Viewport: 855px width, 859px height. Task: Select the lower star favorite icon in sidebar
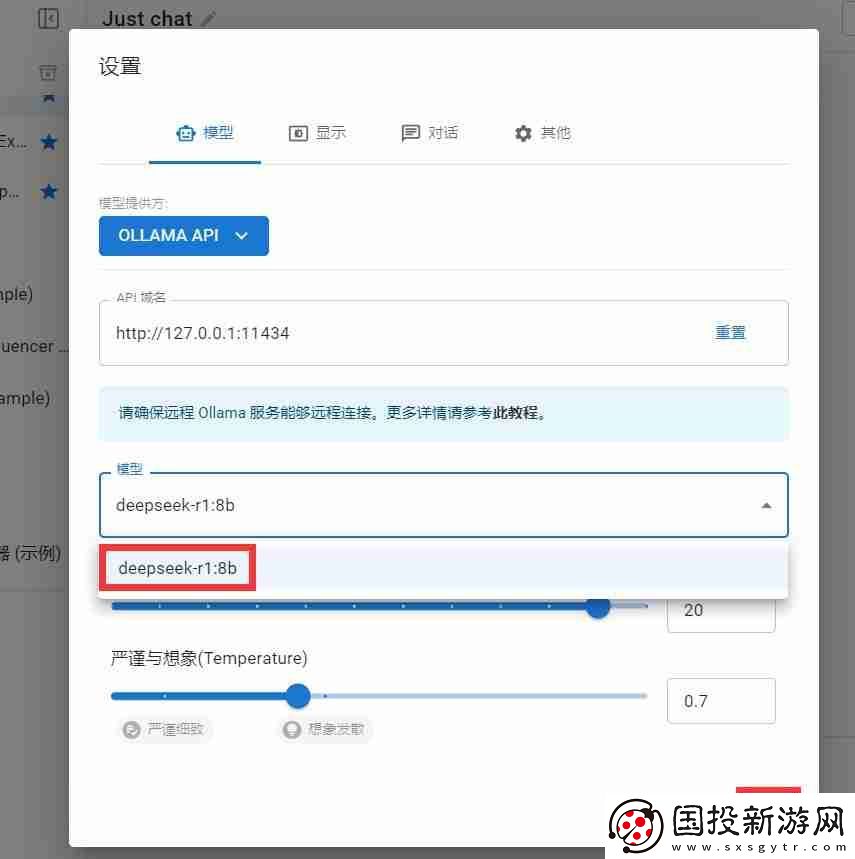pos(49,191)
